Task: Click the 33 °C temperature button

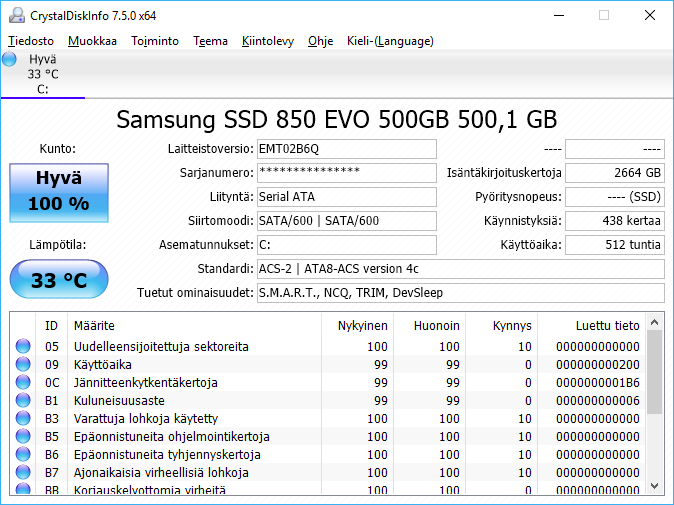Action: pos(59,279)
